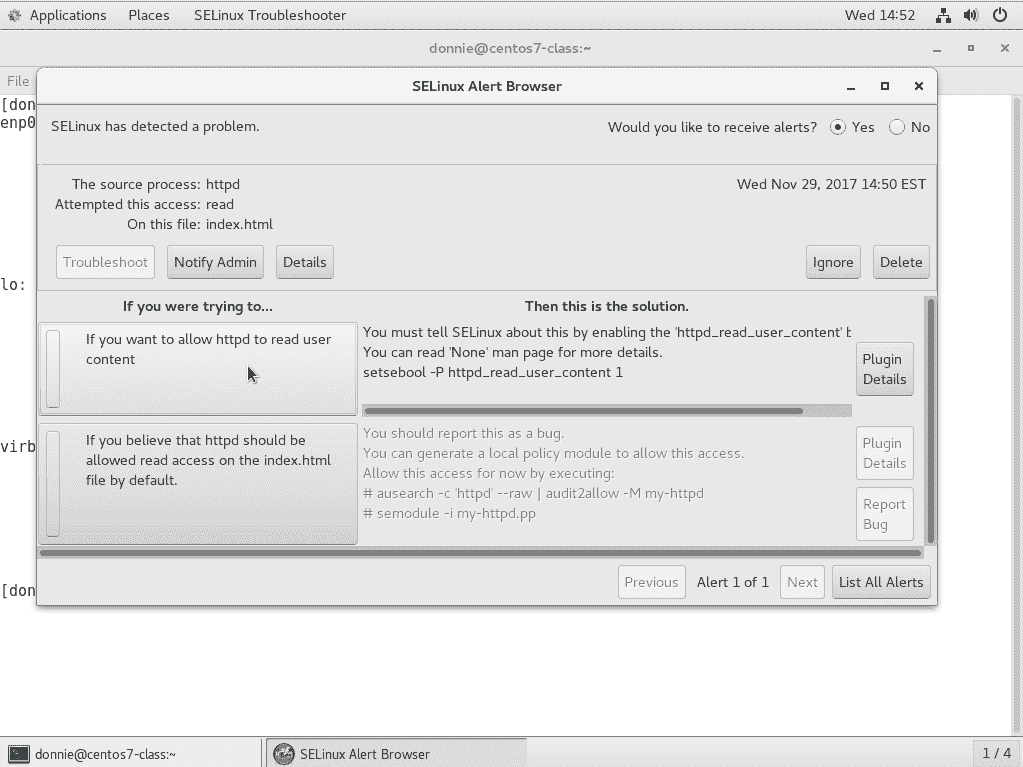Click the Details button
This screenshot has height=767, width=1023.
tap(305, 262)
